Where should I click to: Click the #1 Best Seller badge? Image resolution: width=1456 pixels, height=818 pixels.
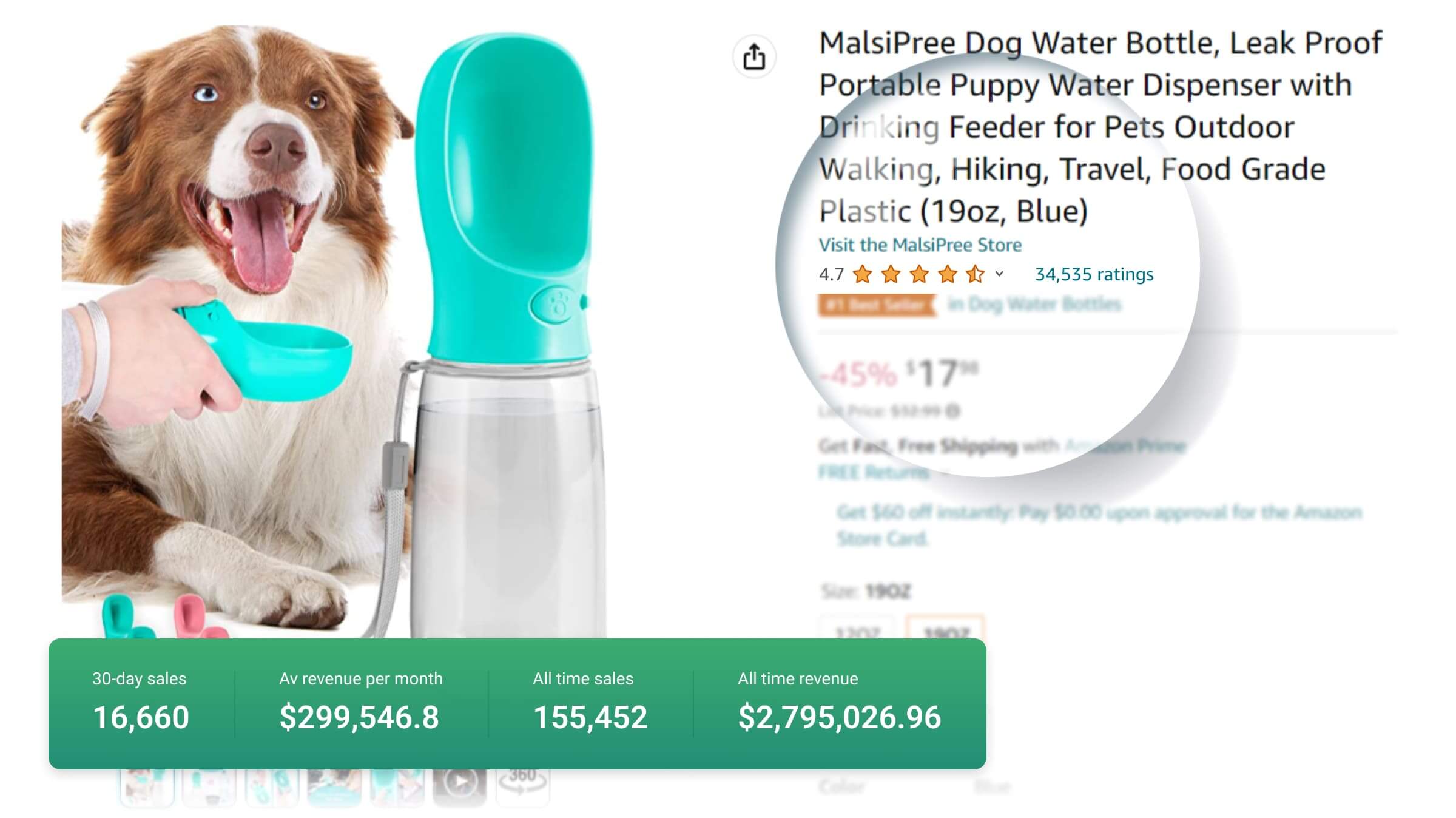click(x=875, y=304)
